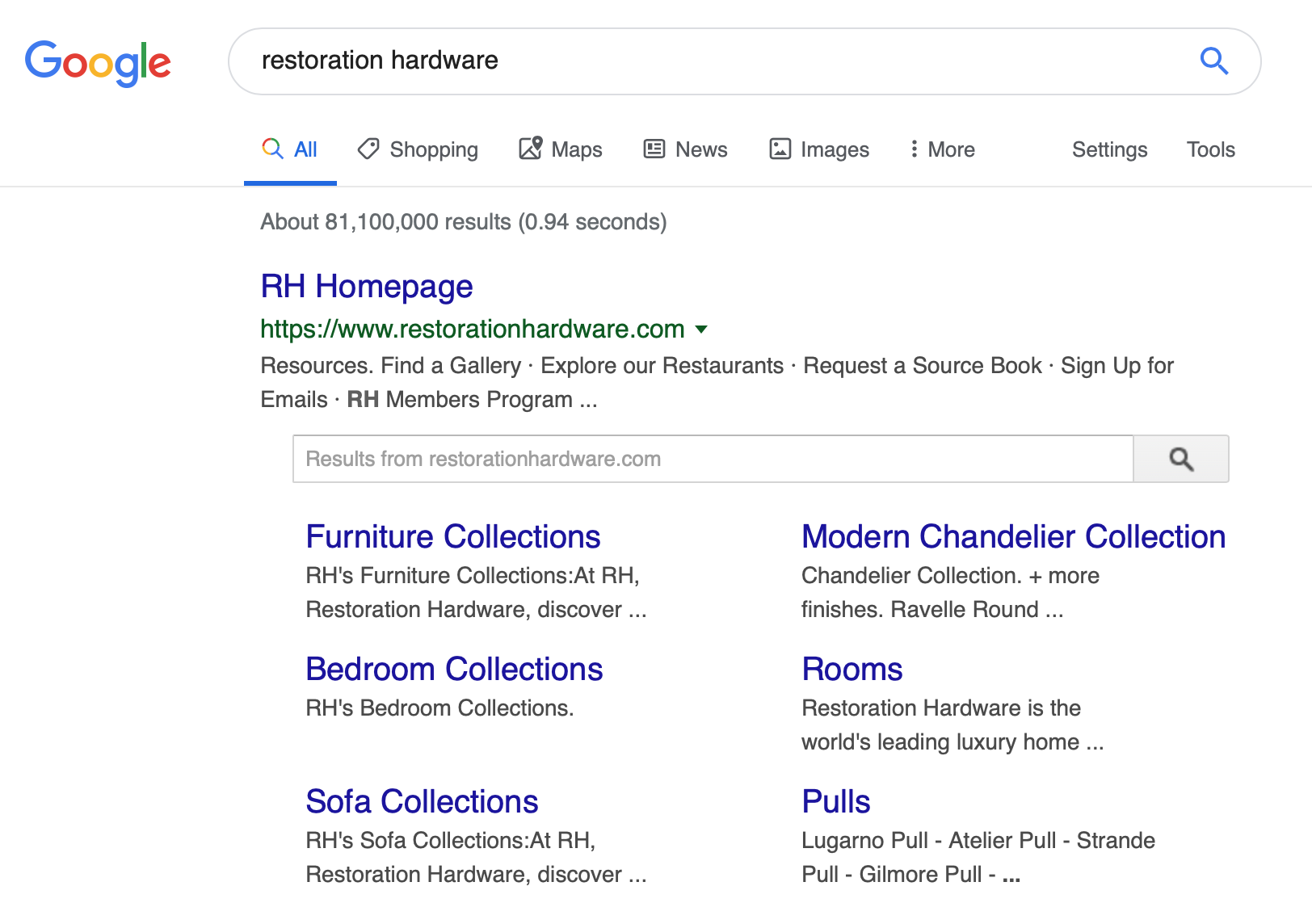Click the Shopping tag icon
The image size is (1312, 924).
pyautogui.click(x=368, y=149)
